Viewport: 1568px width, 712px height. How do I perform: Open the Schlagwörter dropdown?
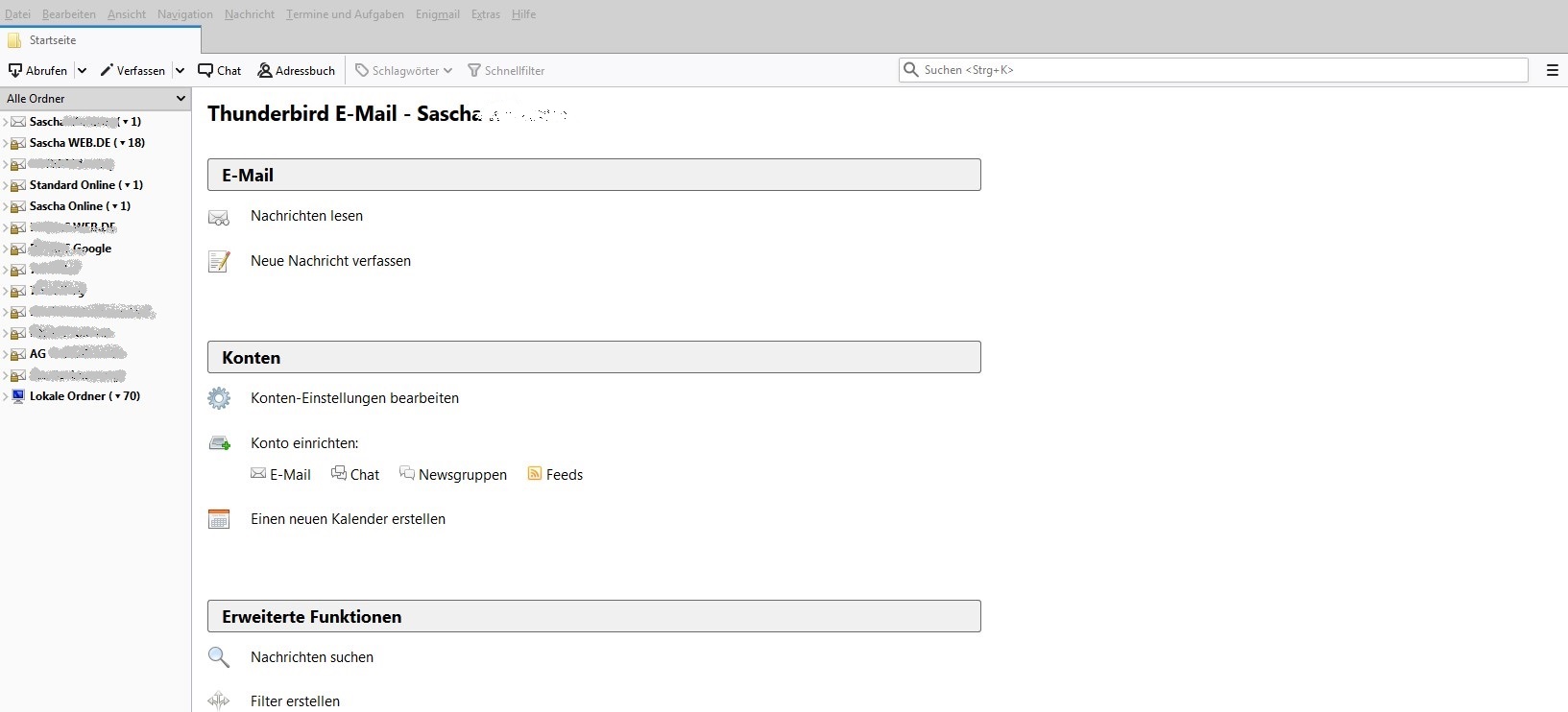(x=403, y=70)
